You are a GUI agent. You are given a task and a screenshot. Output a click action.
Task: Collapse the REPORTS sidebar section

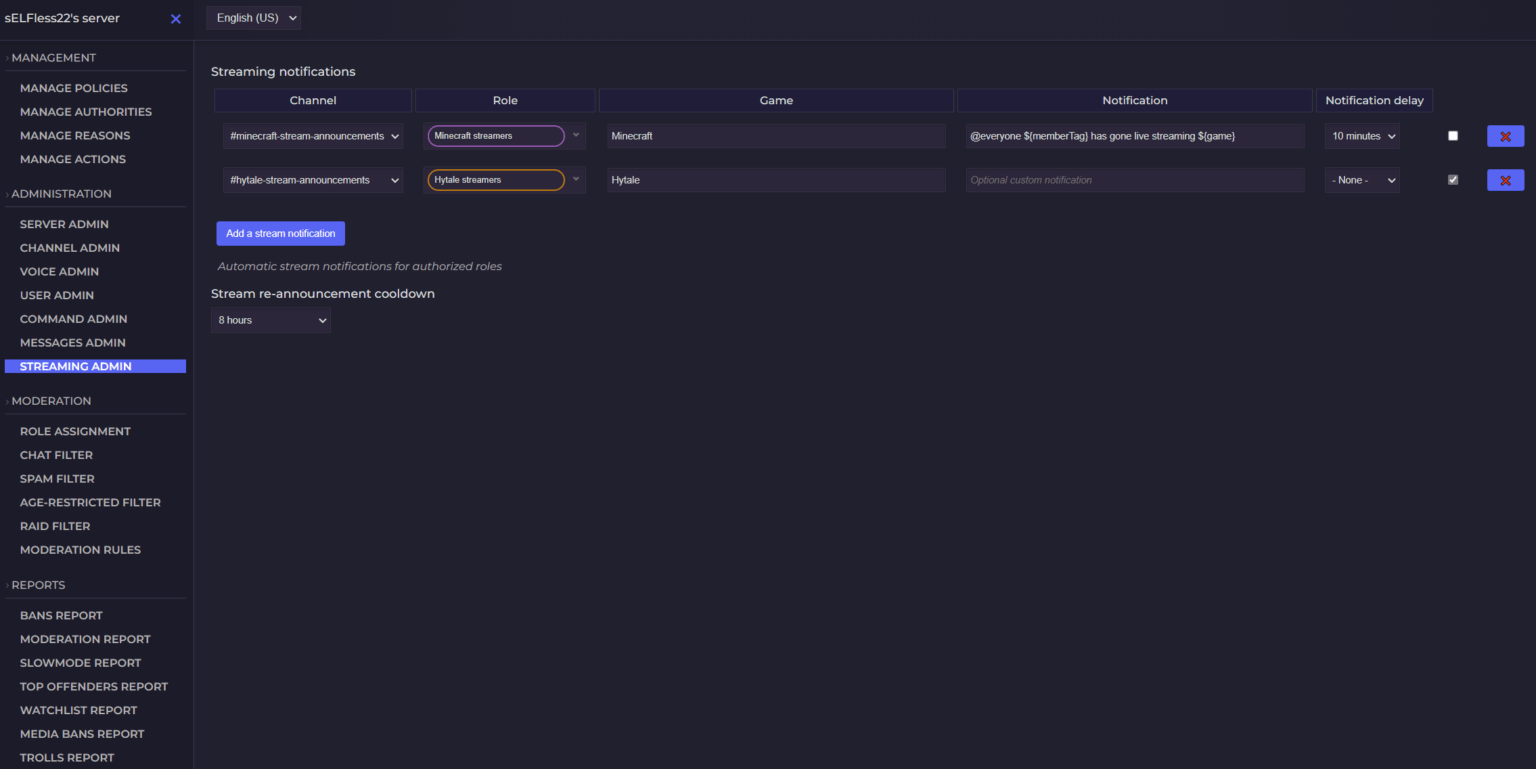[x=37, y=585]
